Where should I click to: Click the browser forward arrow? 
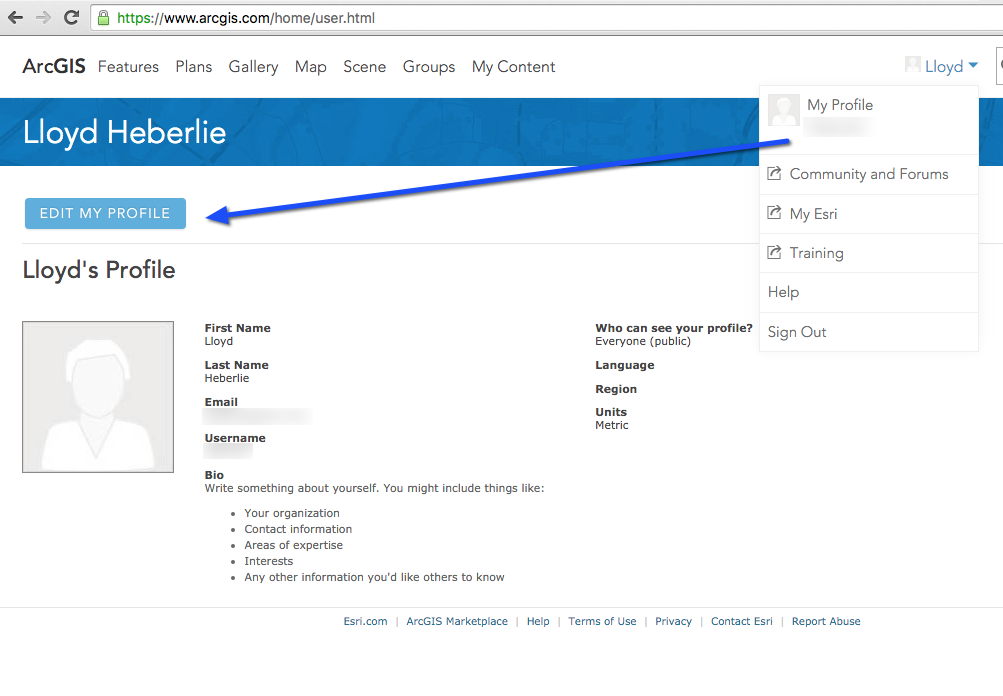pyautogui.click(x=43, y=18)
